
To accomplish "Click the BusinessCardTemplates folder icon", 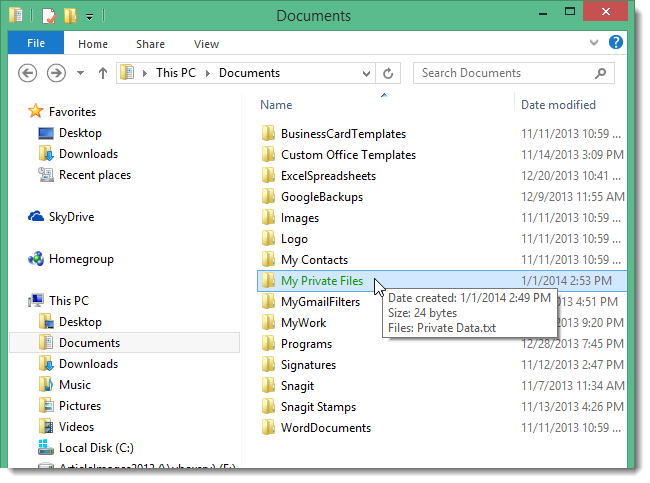I will (268, 133).
